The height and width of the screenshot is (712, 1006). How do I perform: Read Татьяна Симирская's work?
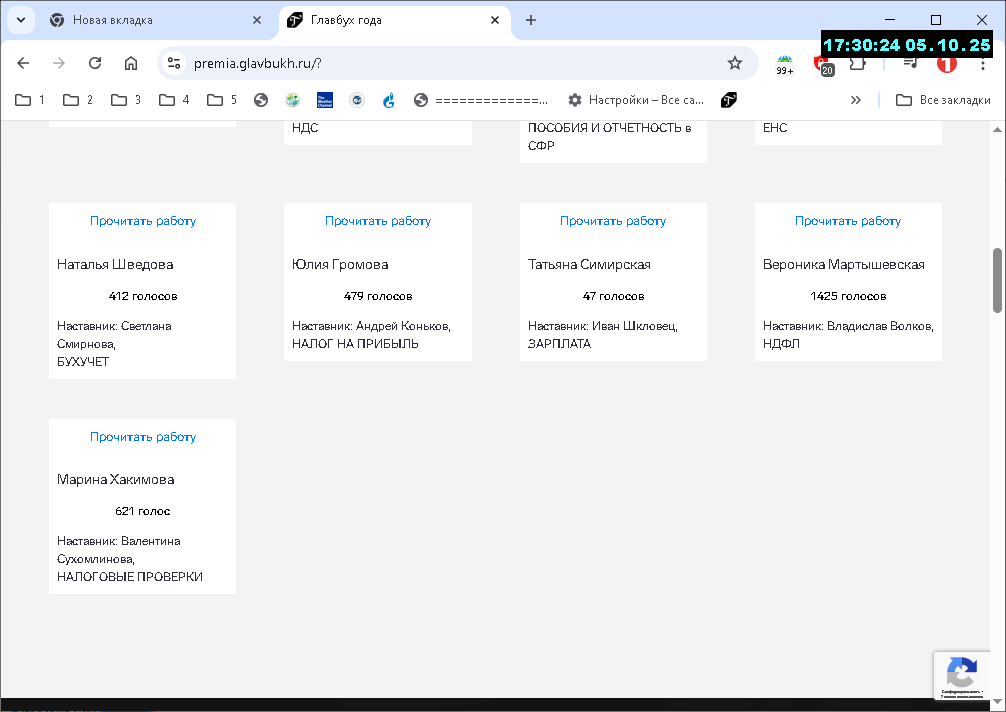[613, 221]
